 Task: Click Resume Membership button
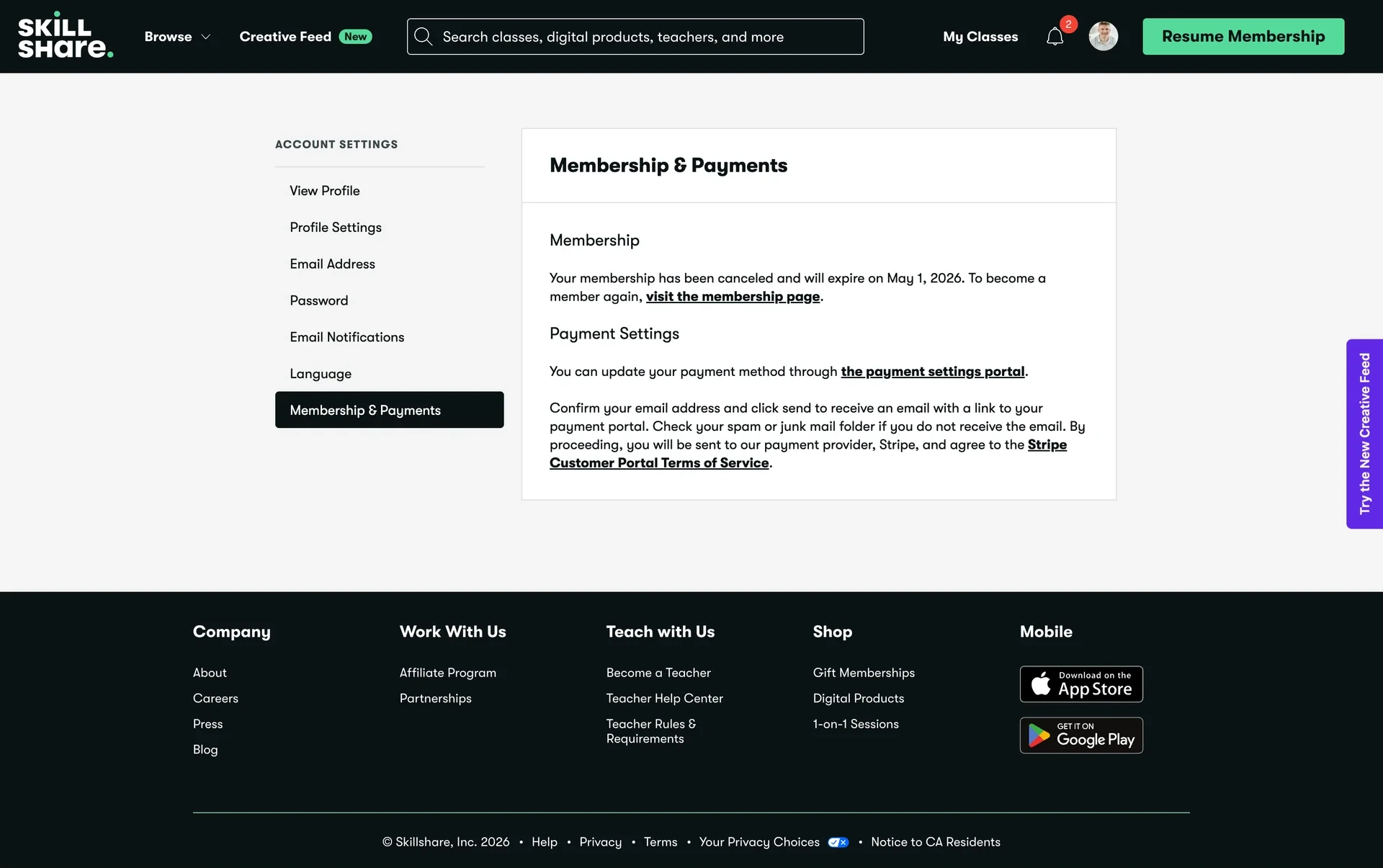(x=1243, y=37)
